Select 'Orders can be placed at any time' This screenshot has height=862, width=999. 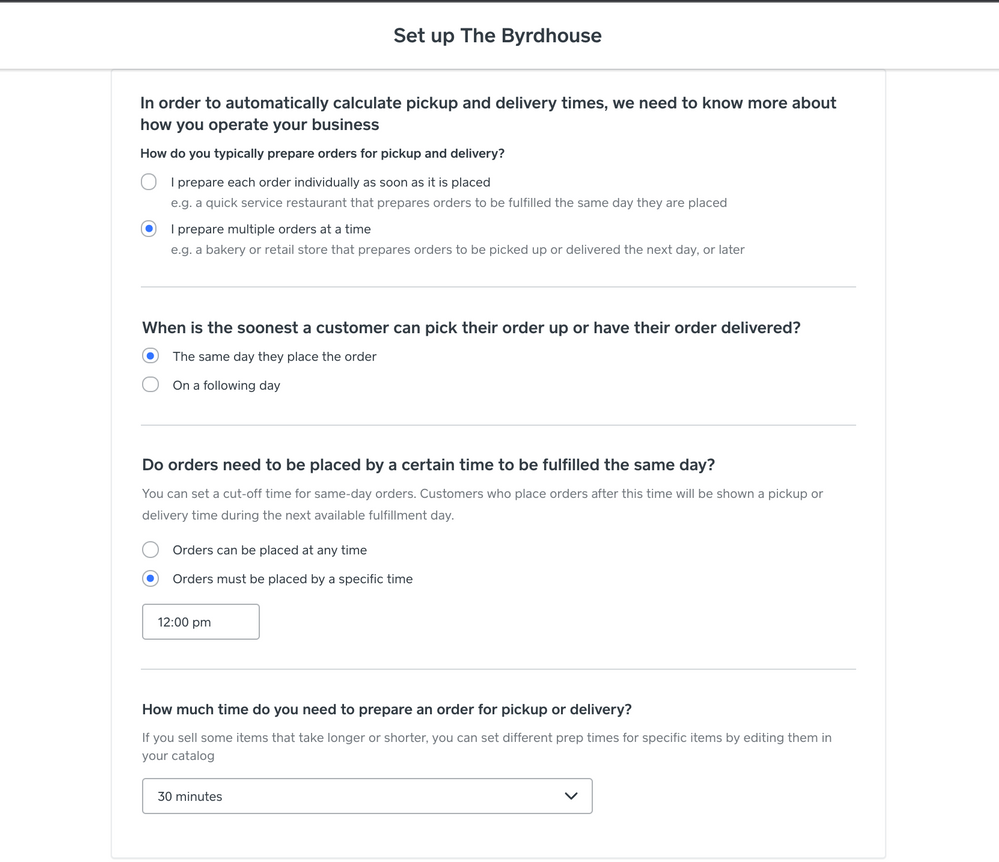click(151, 550)
